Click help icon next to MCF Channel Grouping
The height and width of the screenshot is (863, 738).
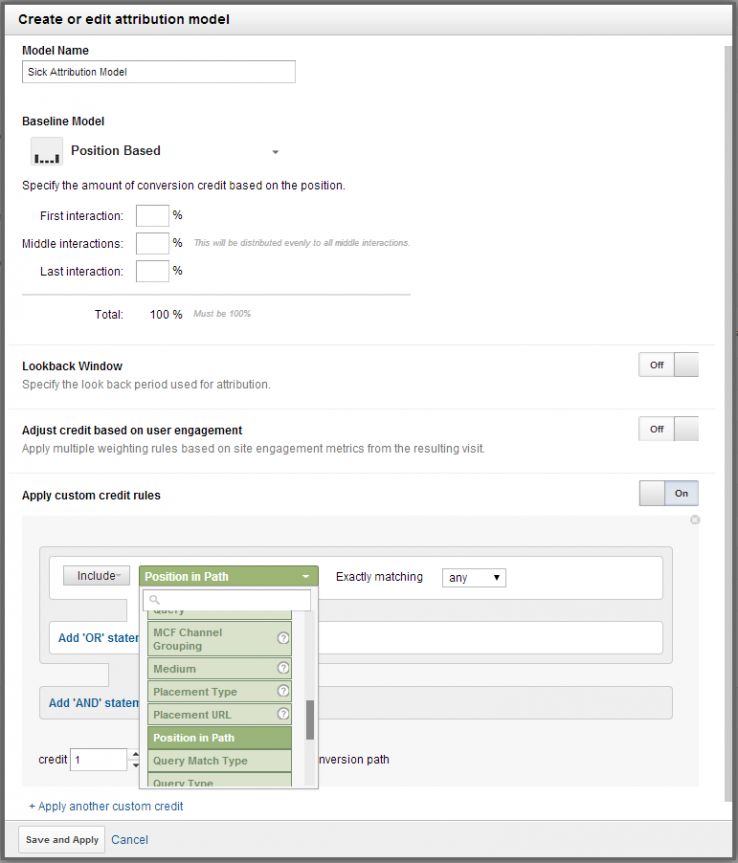283,639
